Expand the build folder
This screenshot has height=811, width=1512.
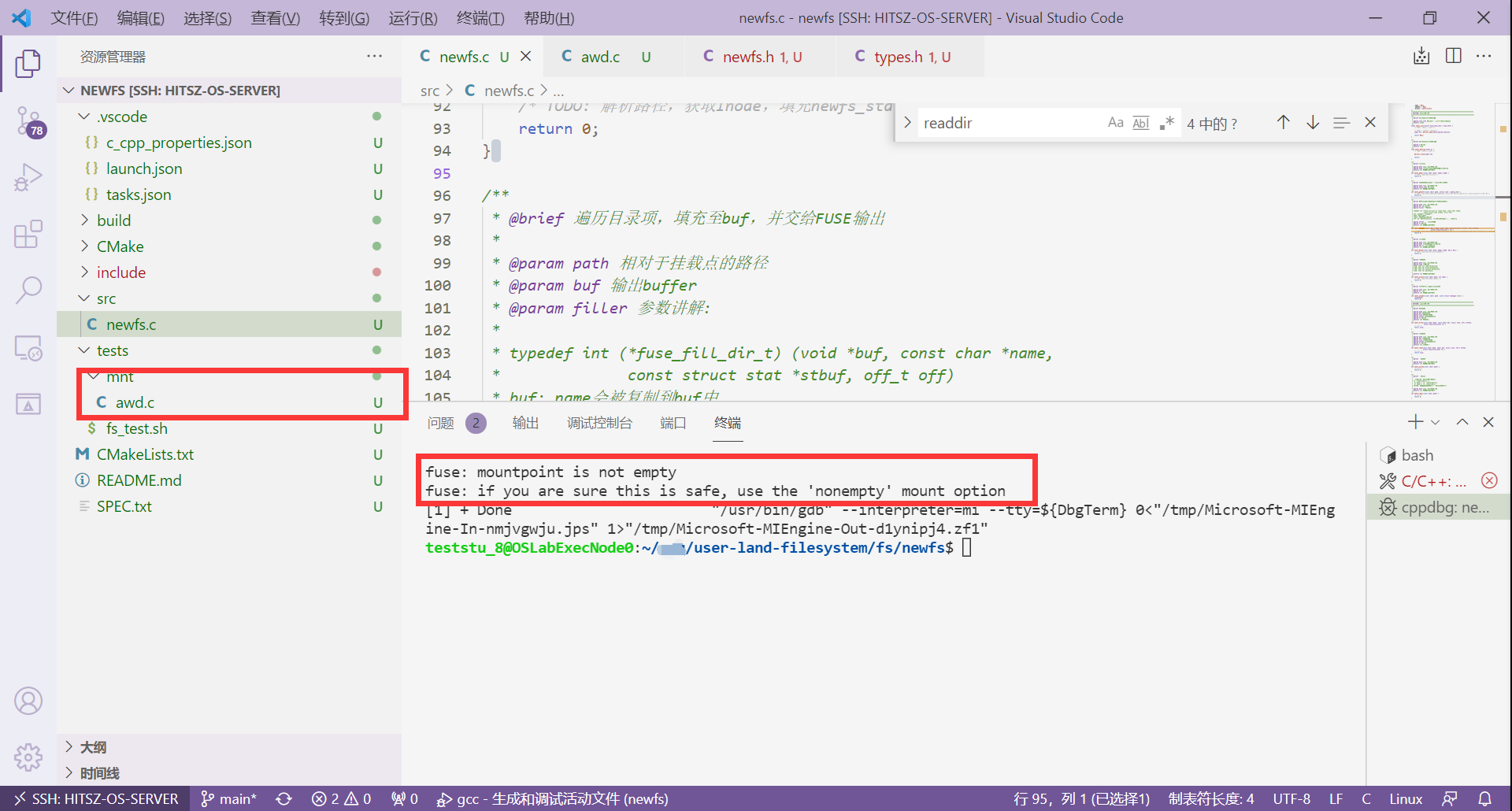[114, 220]
